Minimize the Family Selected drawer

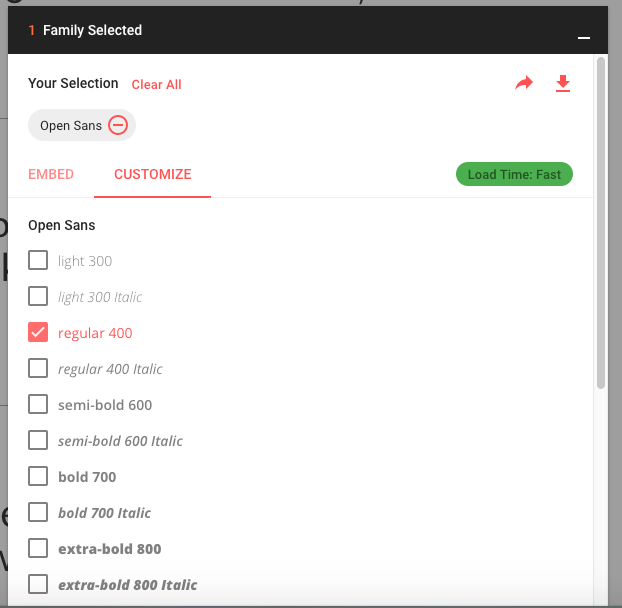584,38
